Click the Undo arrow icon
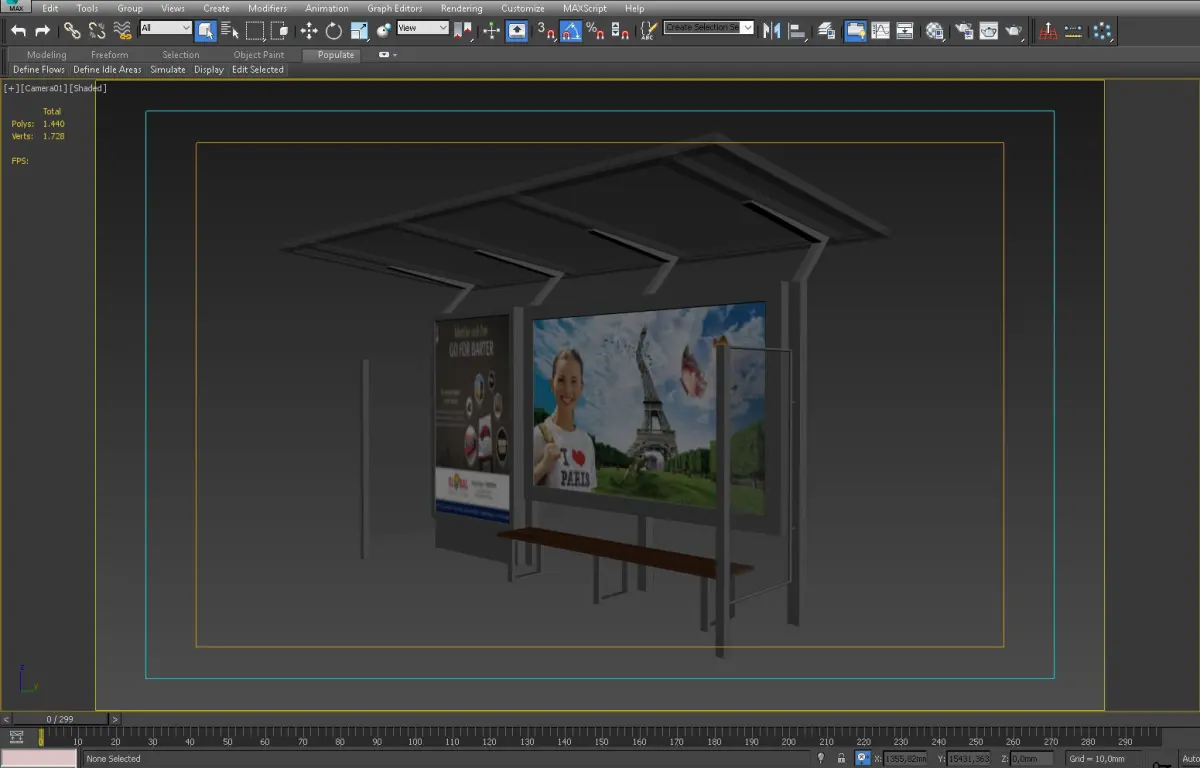The width and height of the screenshot is (1200, 768). tap(19, 31)
